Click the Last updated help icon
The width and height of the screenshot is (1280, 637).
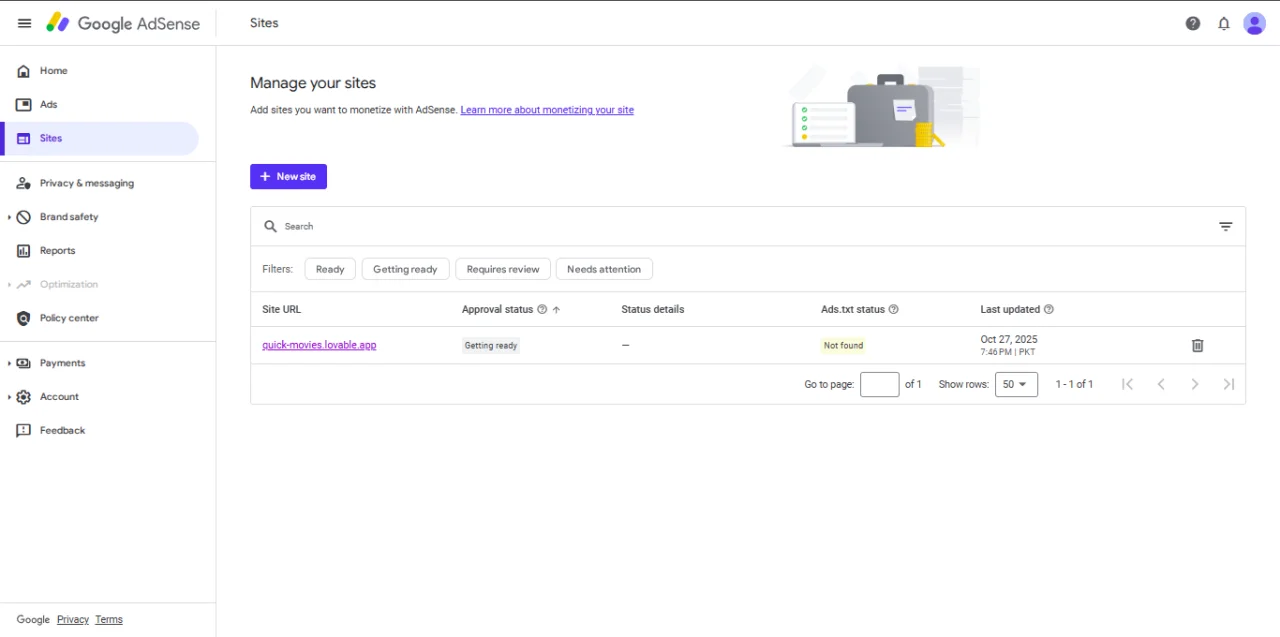(x=1049, y=309)
